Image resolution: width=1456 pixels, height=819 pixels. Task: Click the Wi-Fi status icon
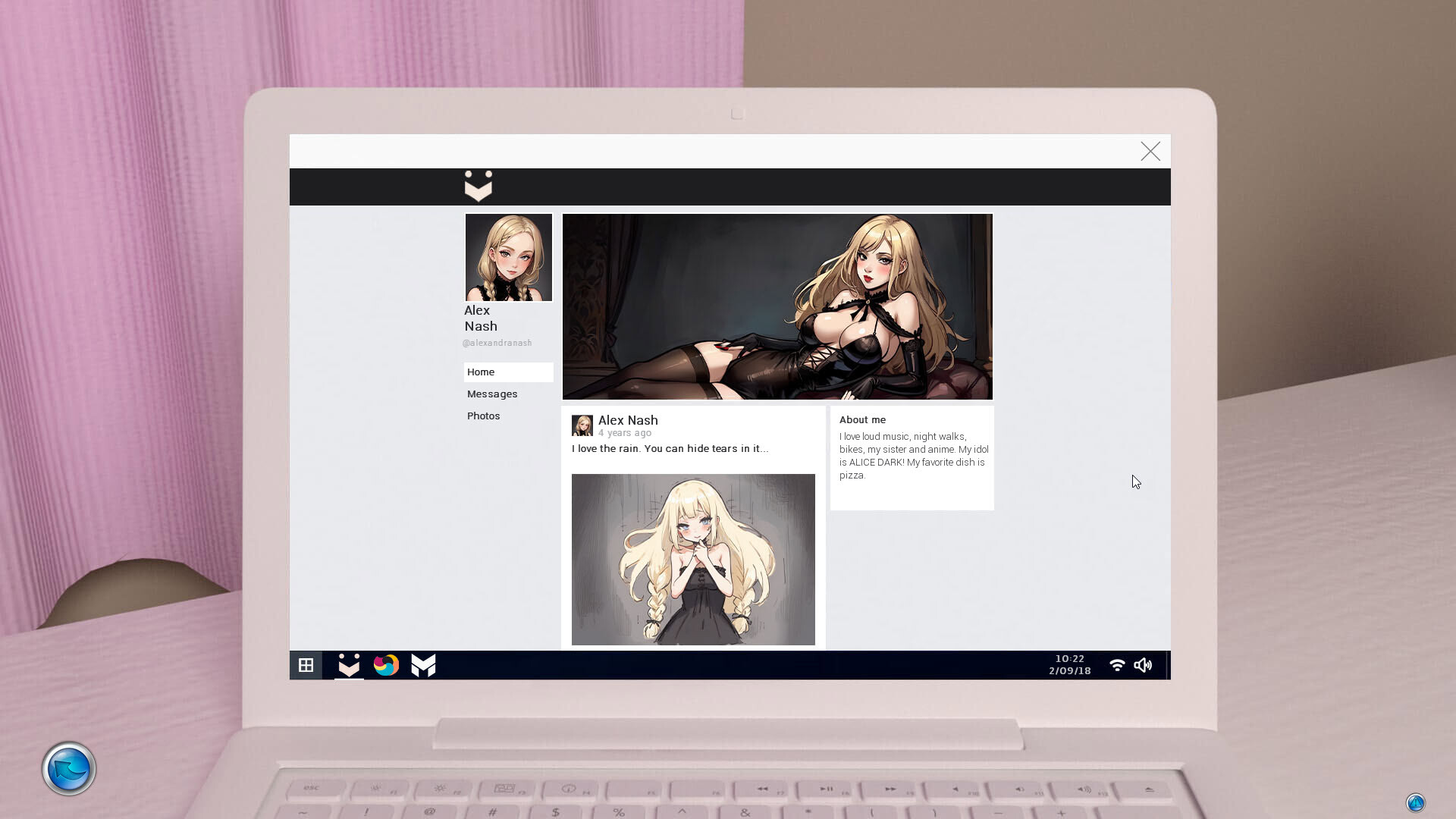coord(1116,665)
